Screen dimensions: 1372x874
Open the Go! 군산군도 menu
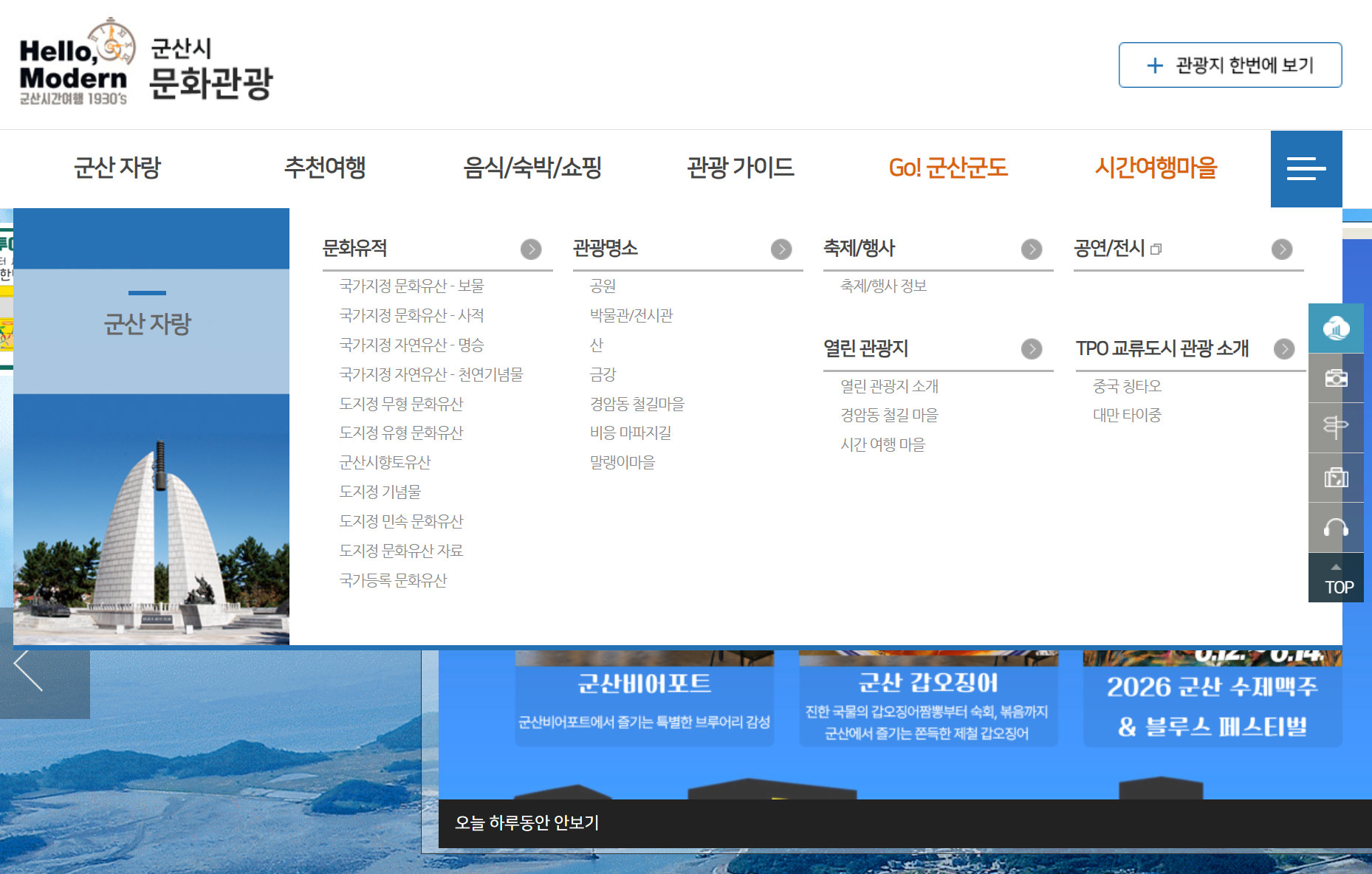coord(948,168)
